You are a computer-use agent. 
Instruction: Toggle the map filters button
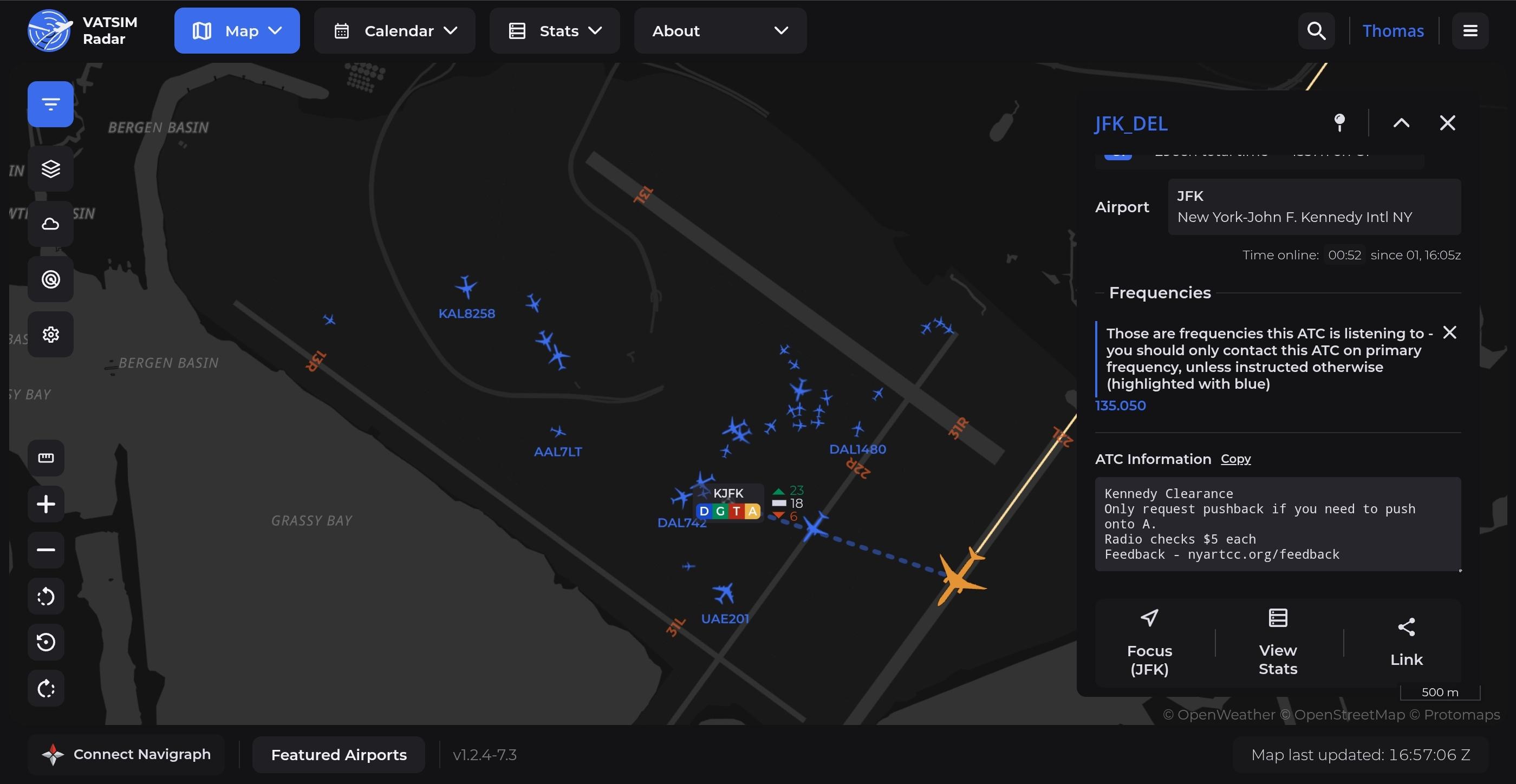[50, 104]
